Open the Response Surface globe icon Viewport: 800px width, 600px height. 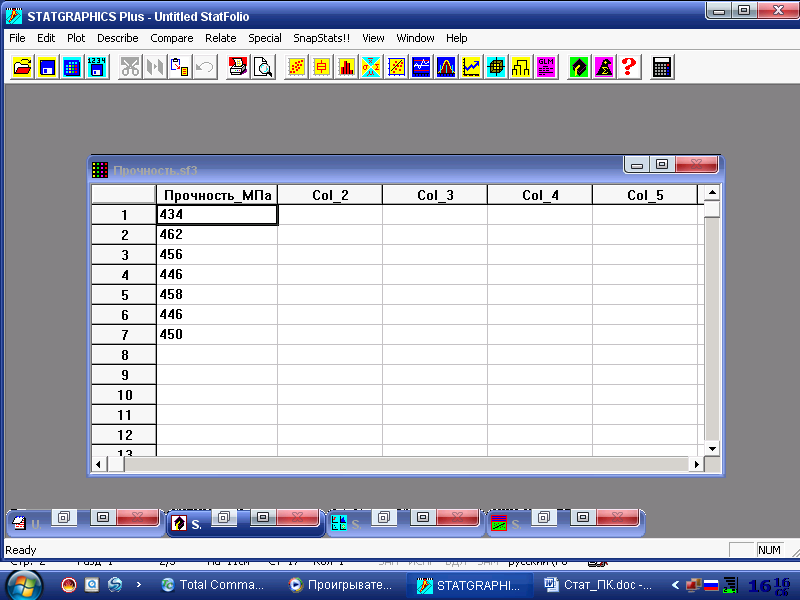(x=496, y=67)
